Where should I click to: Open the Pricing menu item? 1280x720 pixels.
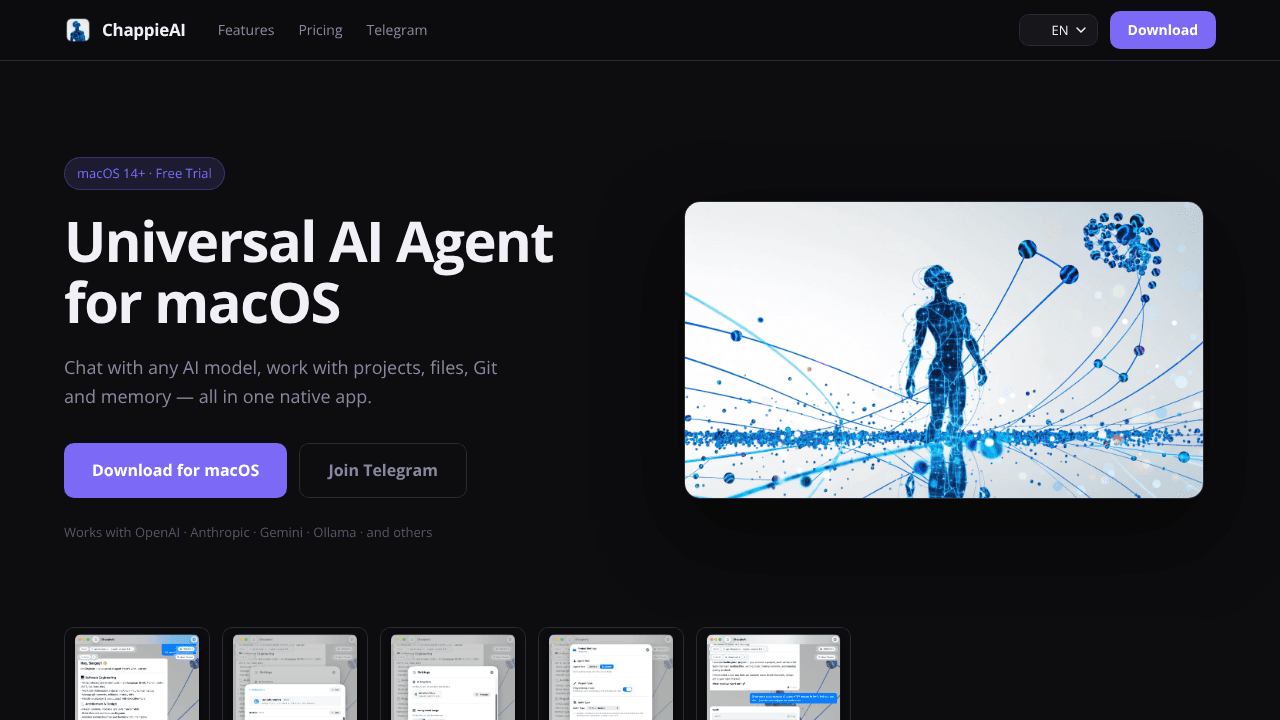(321, 30)
